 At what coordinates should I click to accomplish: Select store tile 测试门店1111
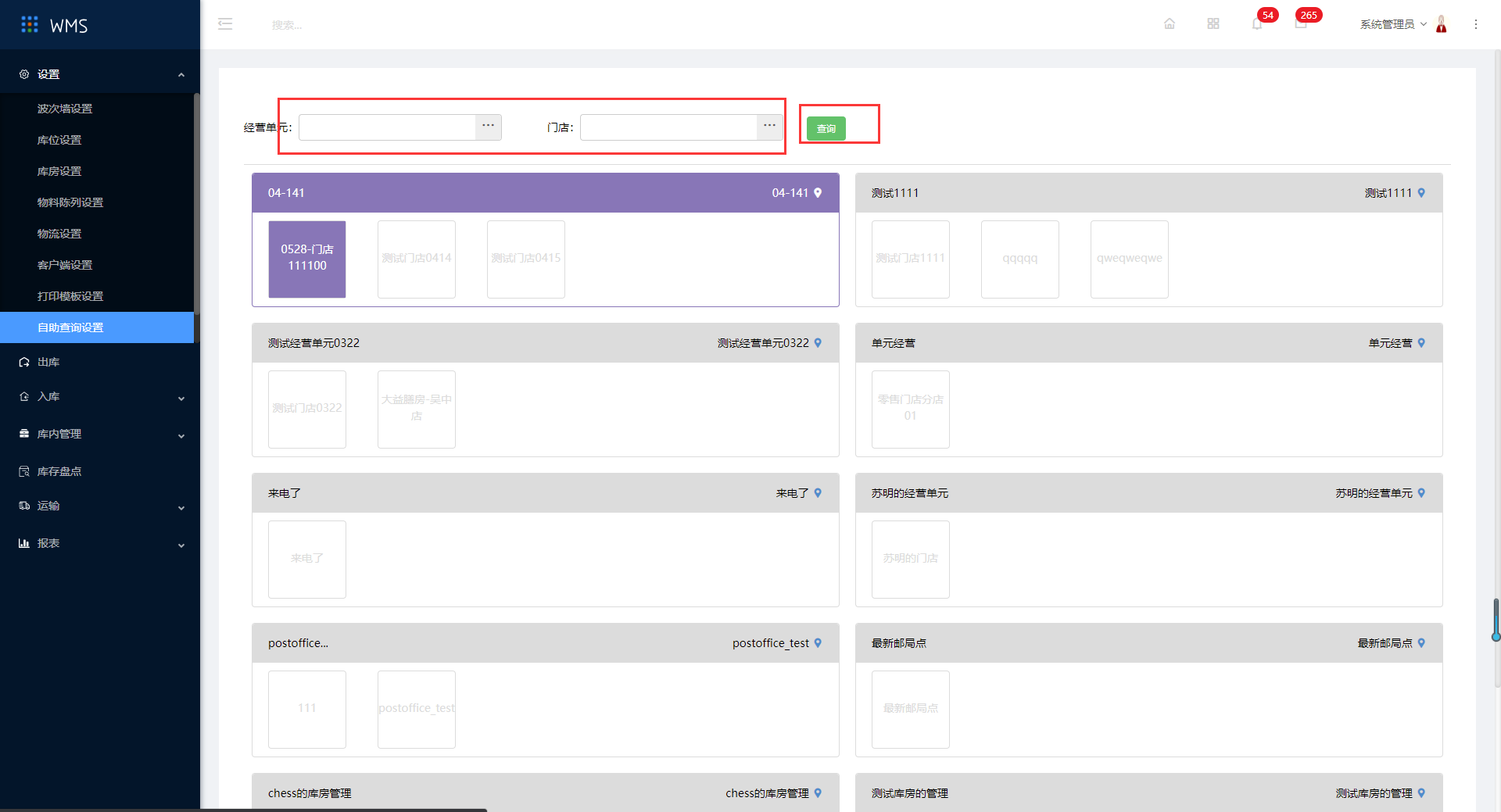click(x=911, y=259)
